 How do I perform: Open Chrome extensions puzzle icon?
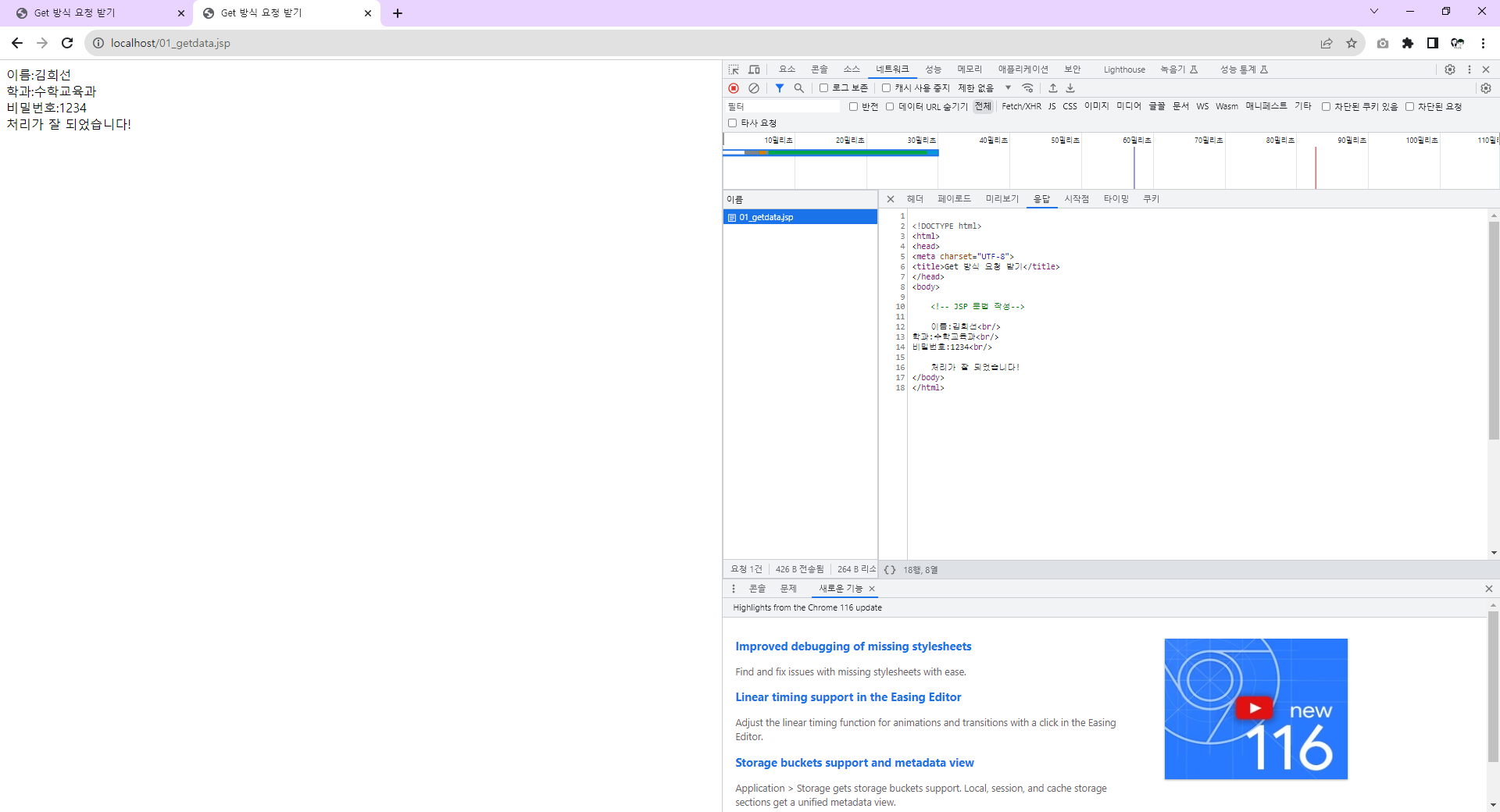pos(1408,43)
